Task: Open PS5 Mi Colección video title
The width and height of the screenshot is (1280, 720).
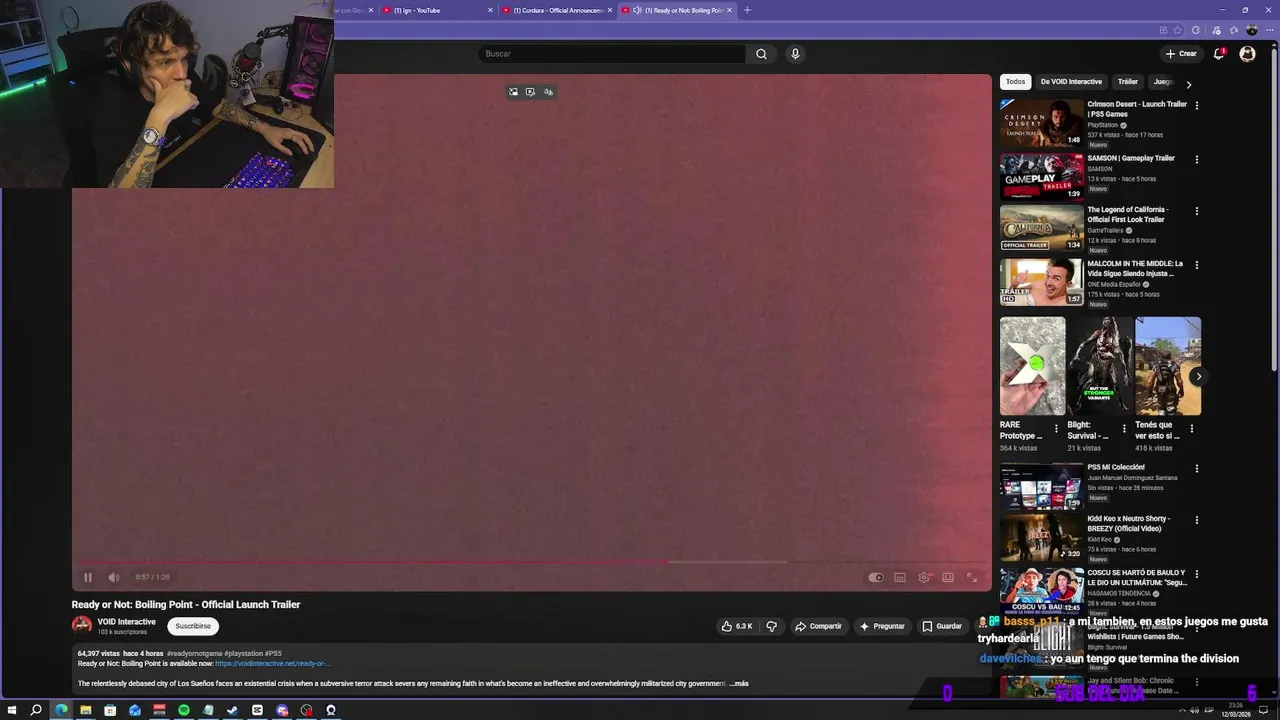Action: pos(1116,467)
